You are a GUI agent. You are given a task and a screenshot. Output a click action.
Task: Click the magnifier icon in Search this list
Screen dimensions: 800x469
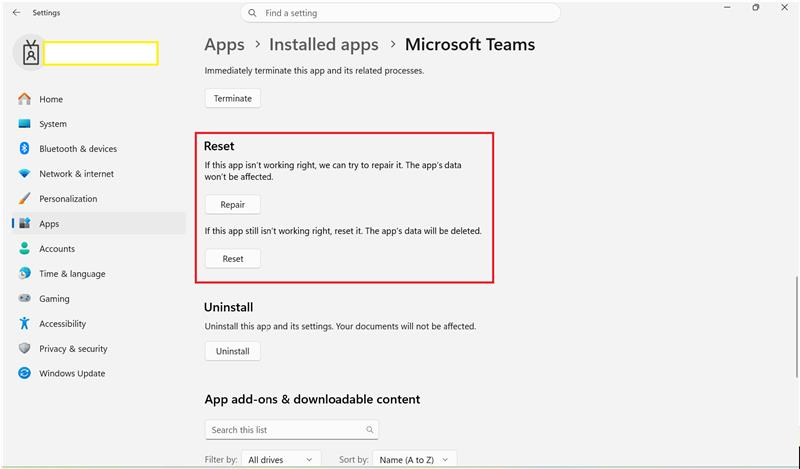369,430
